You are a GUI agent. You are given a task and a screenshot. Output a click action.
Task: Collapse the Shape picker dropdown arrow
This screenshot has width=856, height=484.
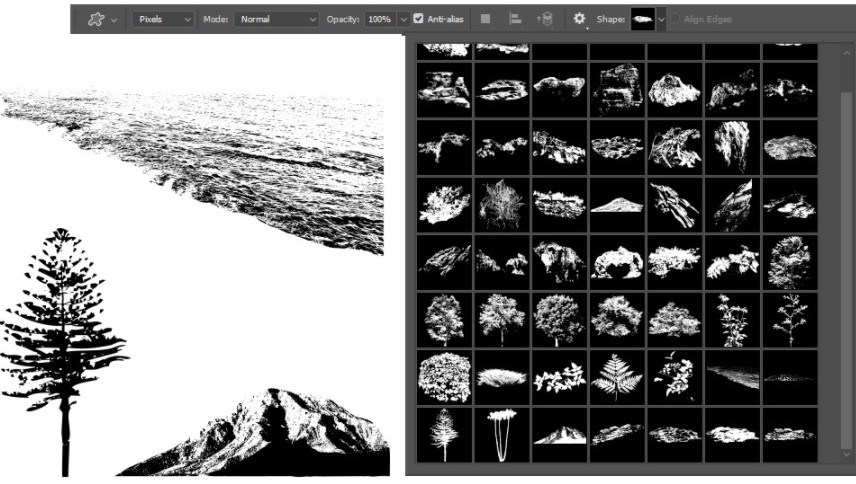pyautogui.click(x=661, y=20)
